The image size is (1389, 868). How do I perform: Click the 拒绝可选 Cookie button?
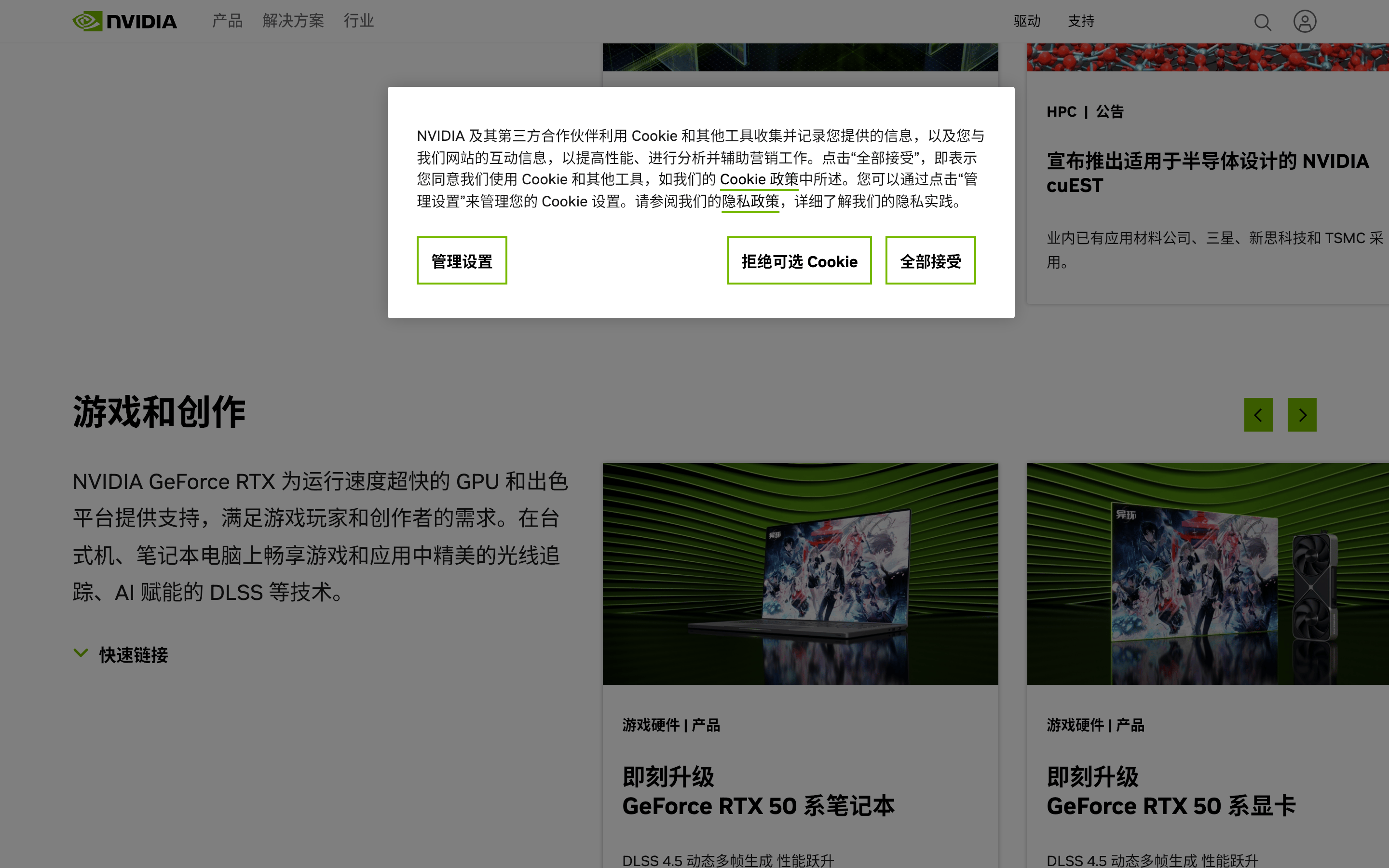[799, 260]
